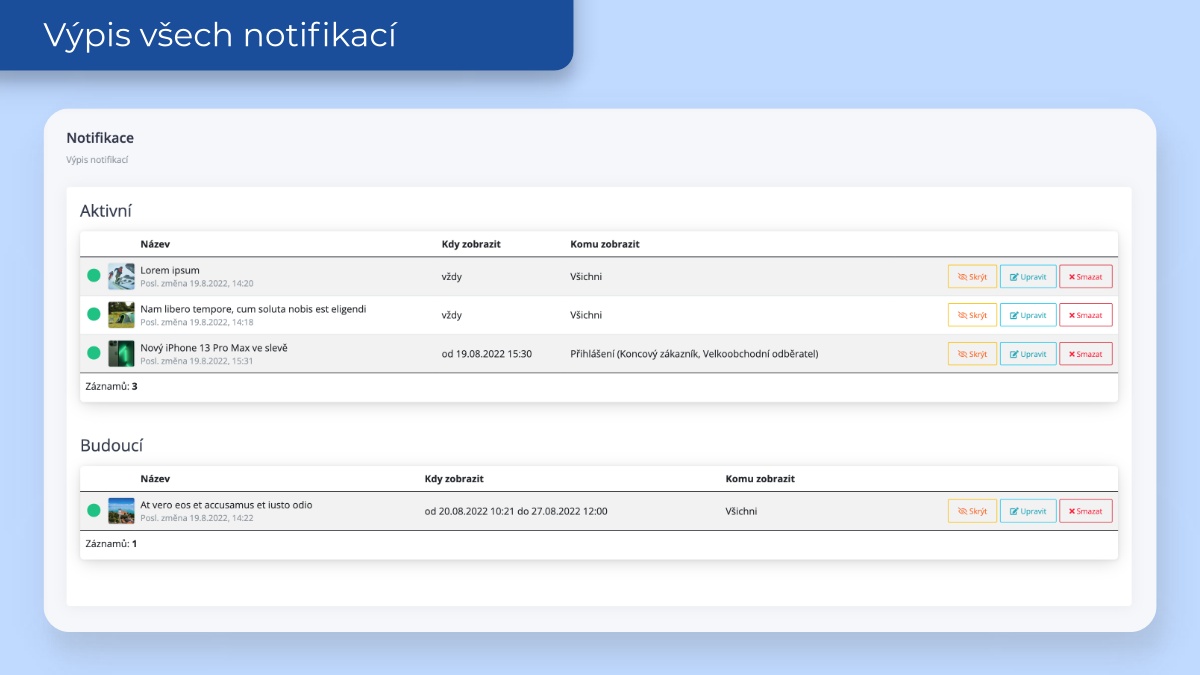
Task: Click 'od 20.08.2022 10:21 do 27.08.2022 12:00' cell
Action: tap(516, 511)
